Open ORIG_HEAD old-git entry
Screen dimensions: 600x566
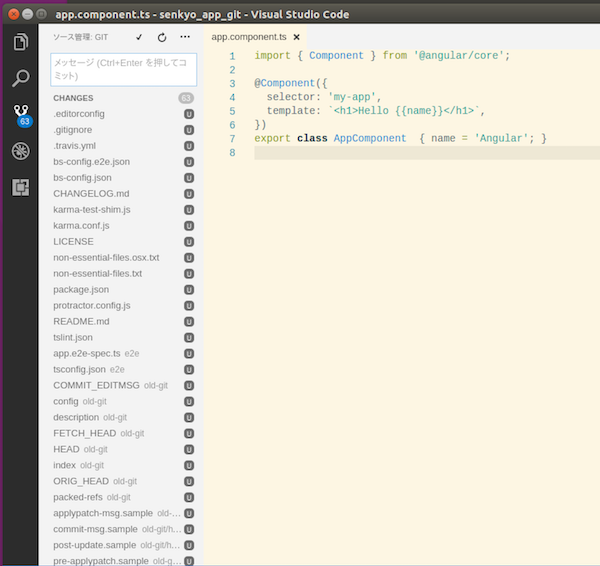coord(122,481)
